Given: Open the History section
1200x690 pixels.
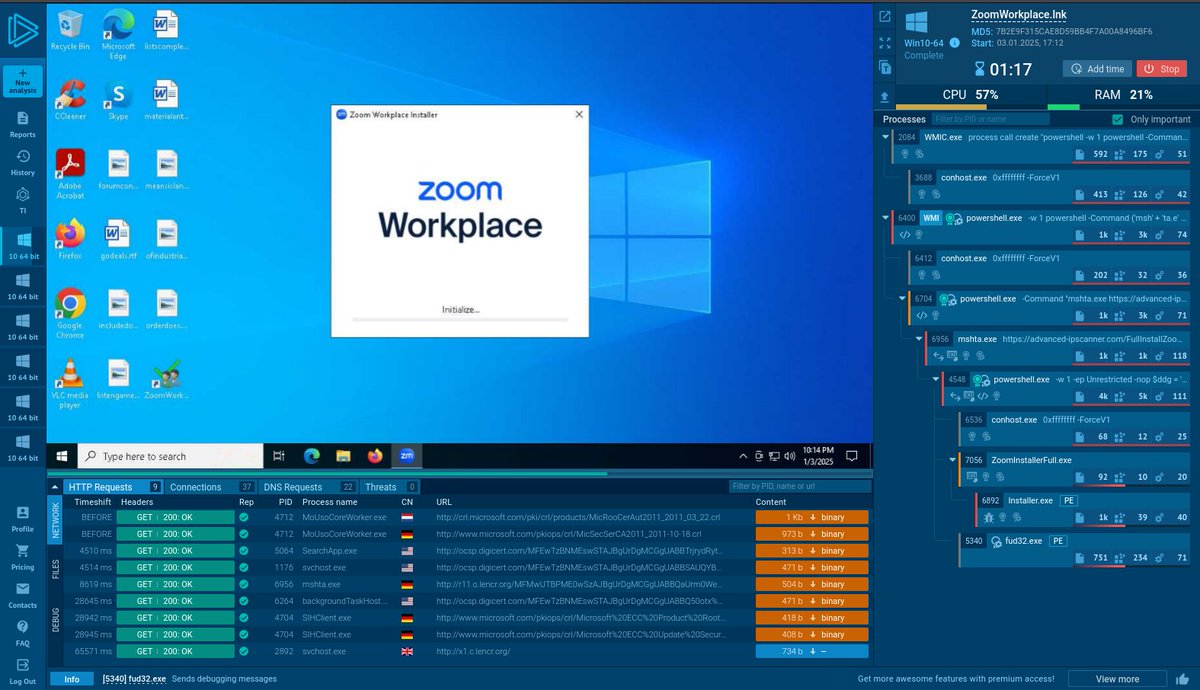Looking at the screenshot, I should pos(22,163).
